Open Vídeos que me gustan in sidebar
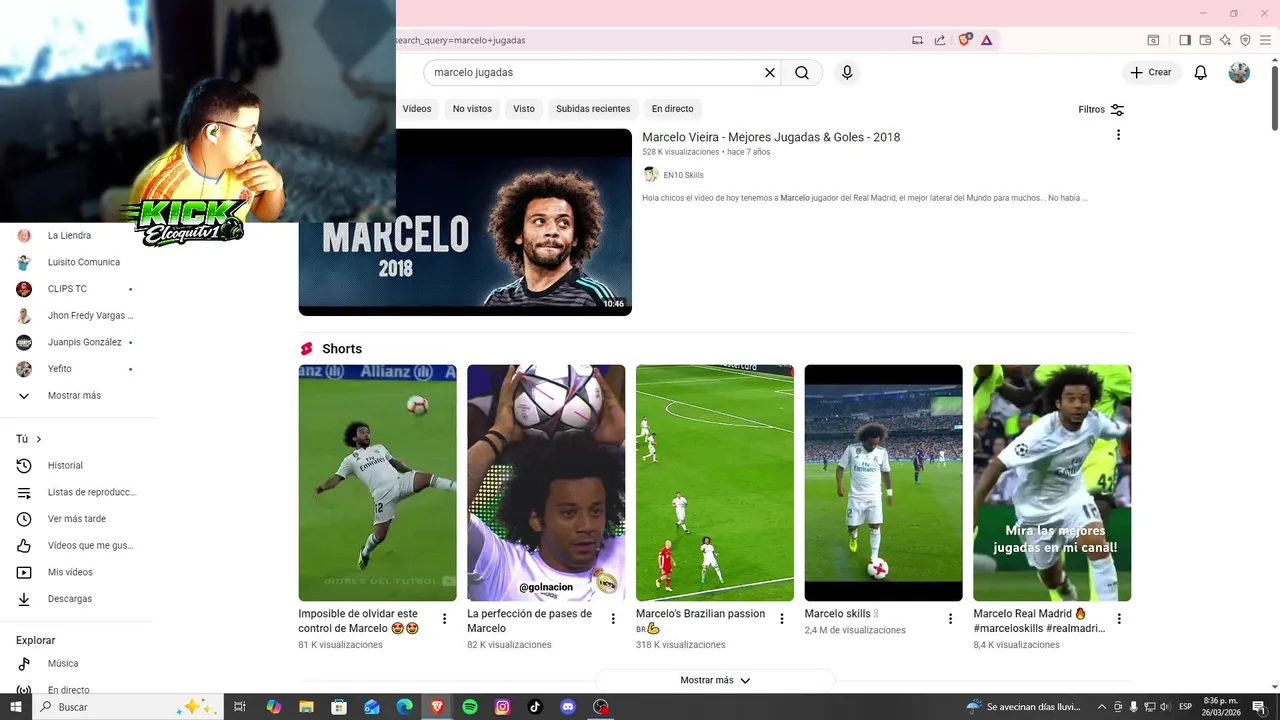The height and width of the screenshot is (720, 1280). (x=74, y=546)
